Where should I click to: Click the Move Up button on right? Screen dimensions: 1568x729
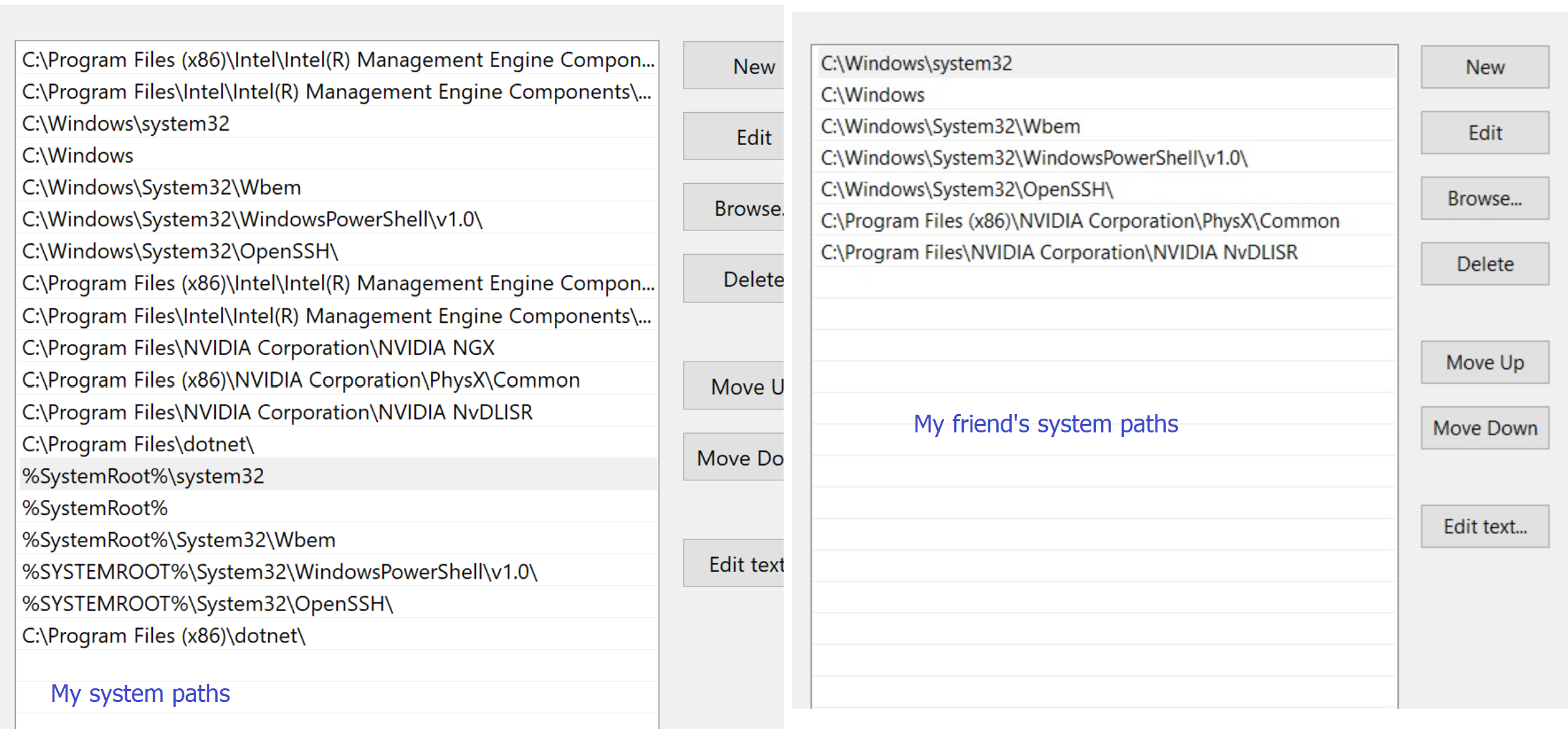click(x=1485, y=362)
